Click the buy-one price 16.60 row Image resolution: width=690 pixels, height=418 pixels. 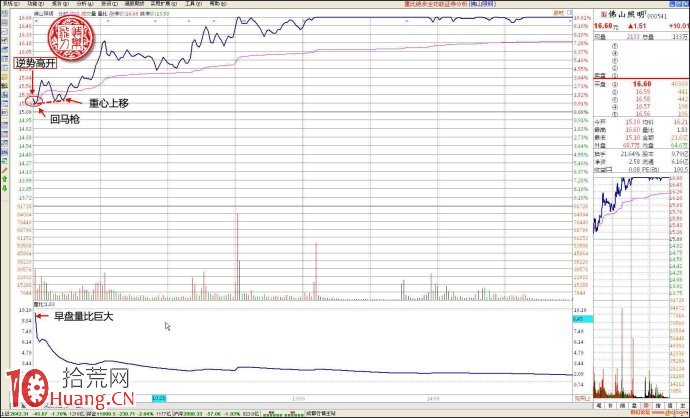(x=641, y=84)
